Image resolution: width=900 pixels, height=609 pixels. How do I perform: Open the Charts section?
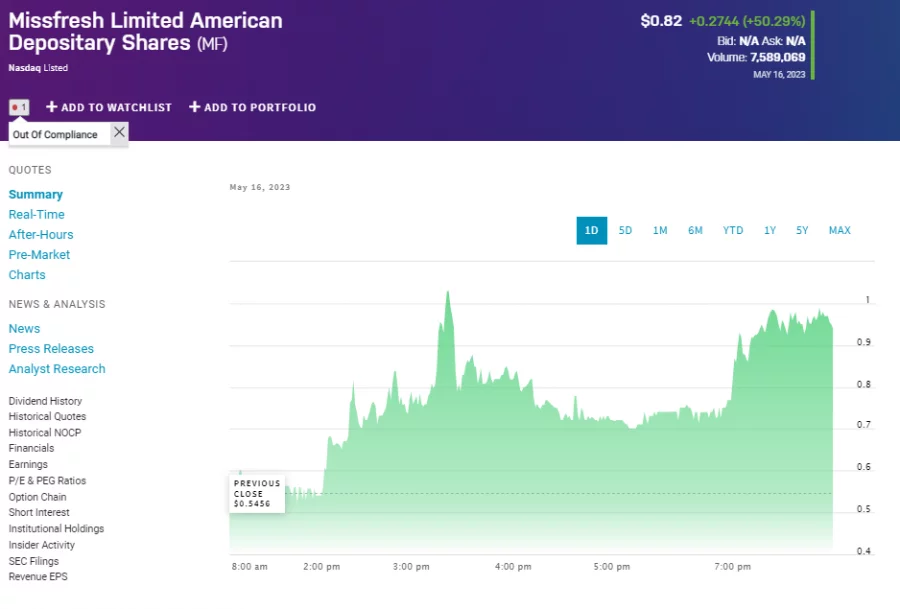[x=27, y=274]
